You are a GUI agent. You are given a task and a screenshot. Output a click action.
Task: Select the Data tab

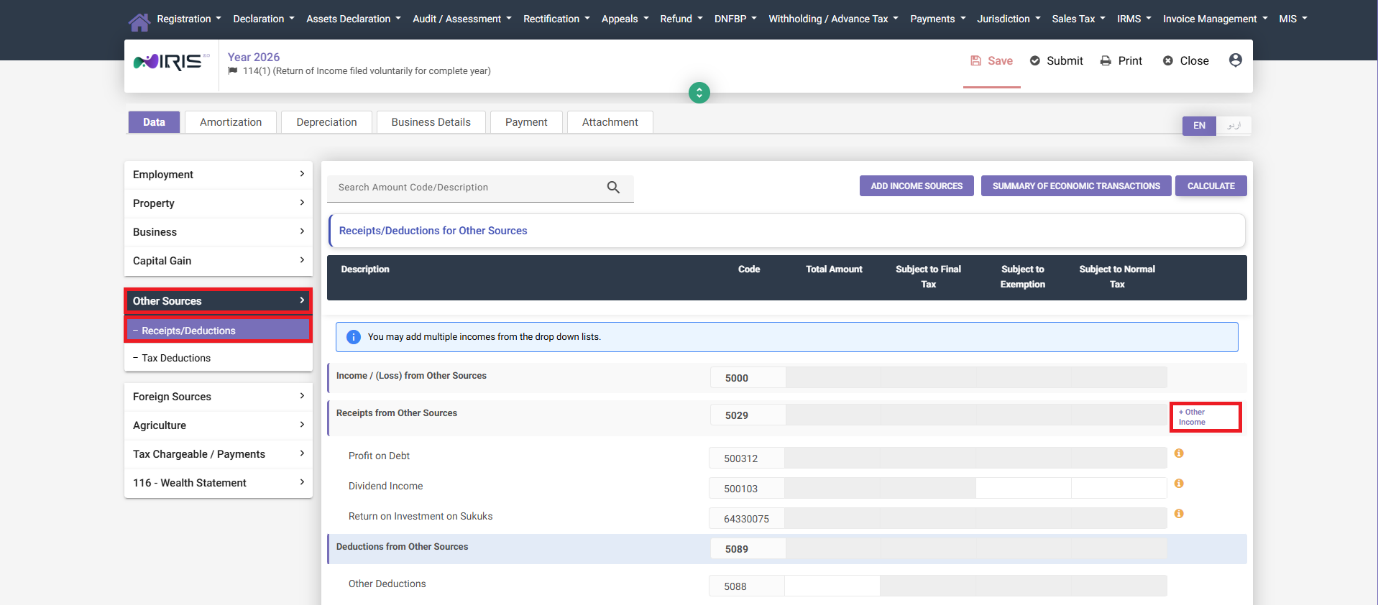[154, 122]
